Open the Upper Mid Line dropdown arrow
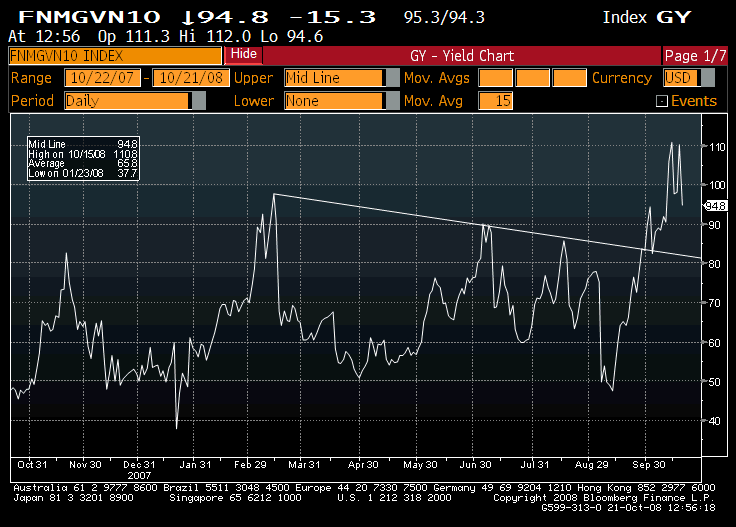736x527 pixels. [392, 78]
